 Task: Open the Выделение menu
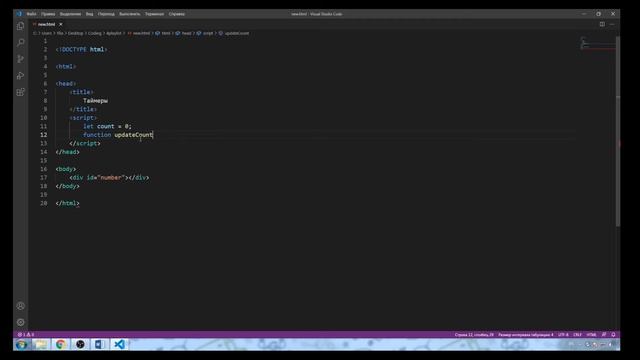click(70, 14)
